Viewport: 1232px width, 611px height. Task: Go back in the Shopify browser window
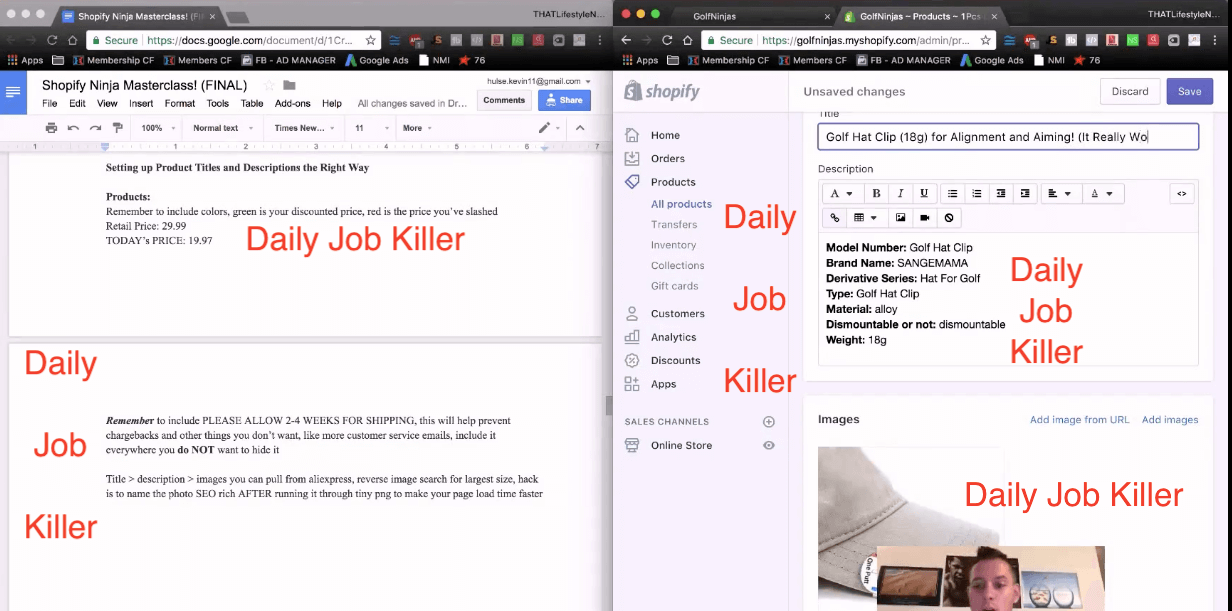(x=625, y=40)
